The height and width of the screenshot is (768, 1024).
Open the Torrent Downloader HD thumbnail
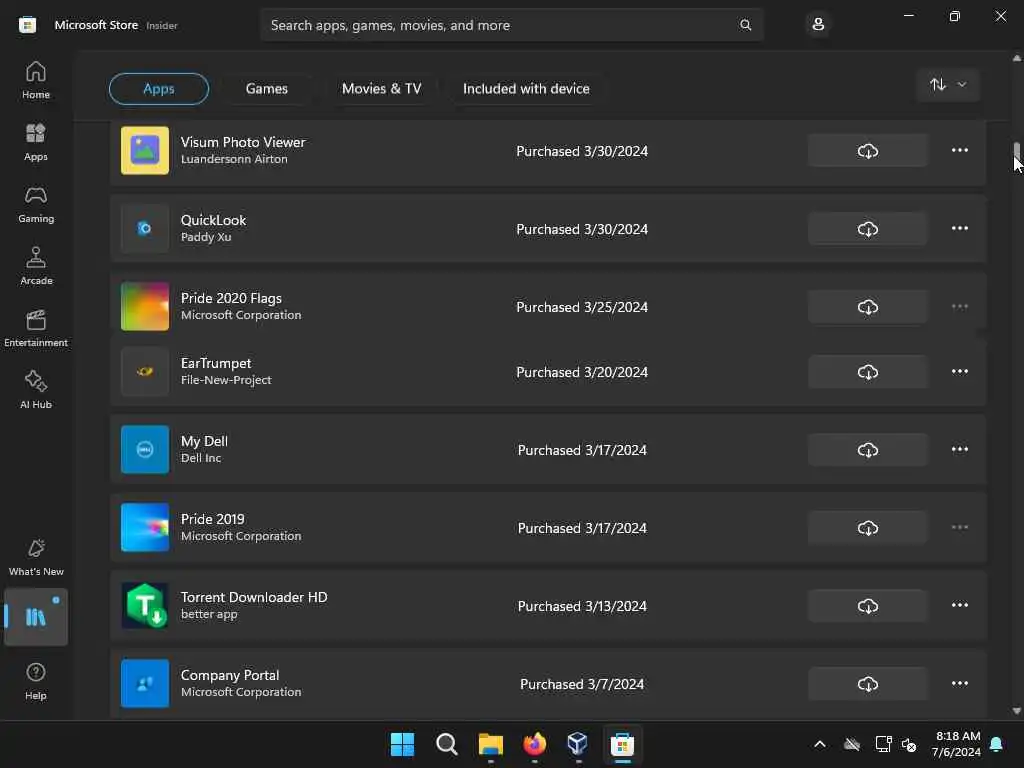pos(145,605)
